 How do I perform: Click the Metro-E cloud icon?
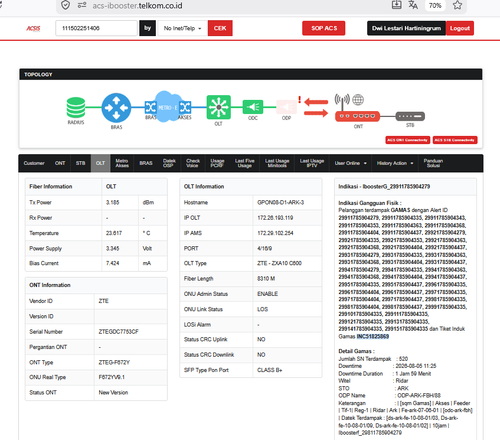click(x=168, y=107)
